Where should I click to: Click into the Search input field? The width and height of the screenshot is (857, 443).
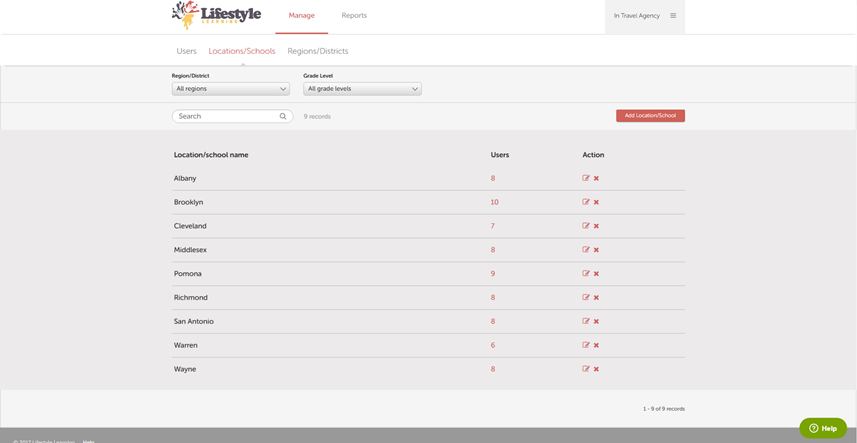pos(226,117)
